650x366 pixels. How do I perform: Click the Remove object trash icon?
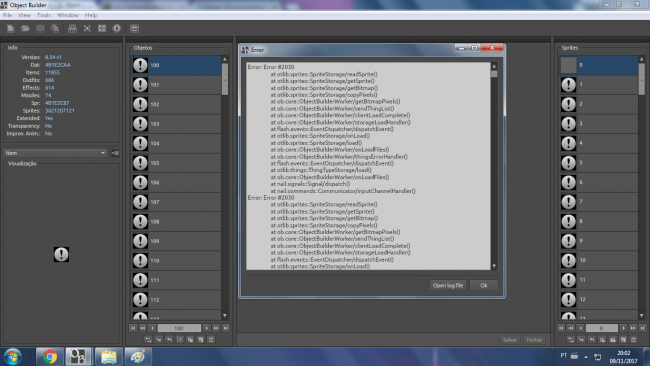(x=211, y=339)
